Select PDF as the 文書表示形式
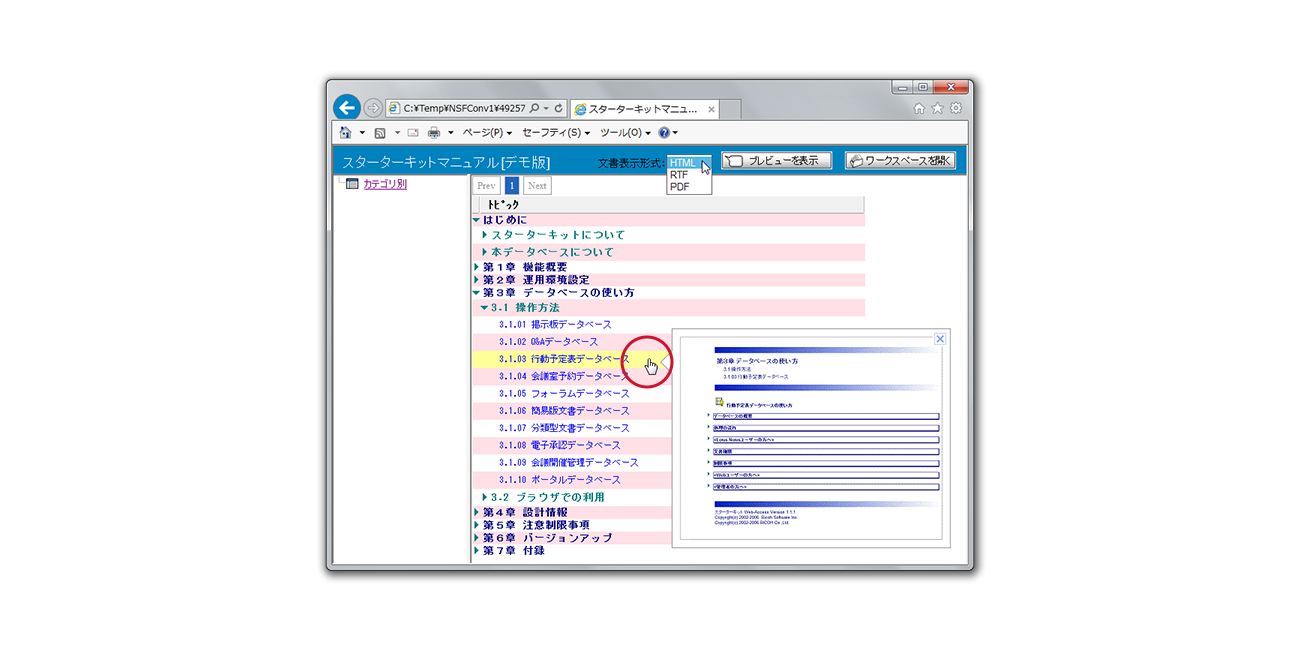1300x650 pixels. click(683, 186)
